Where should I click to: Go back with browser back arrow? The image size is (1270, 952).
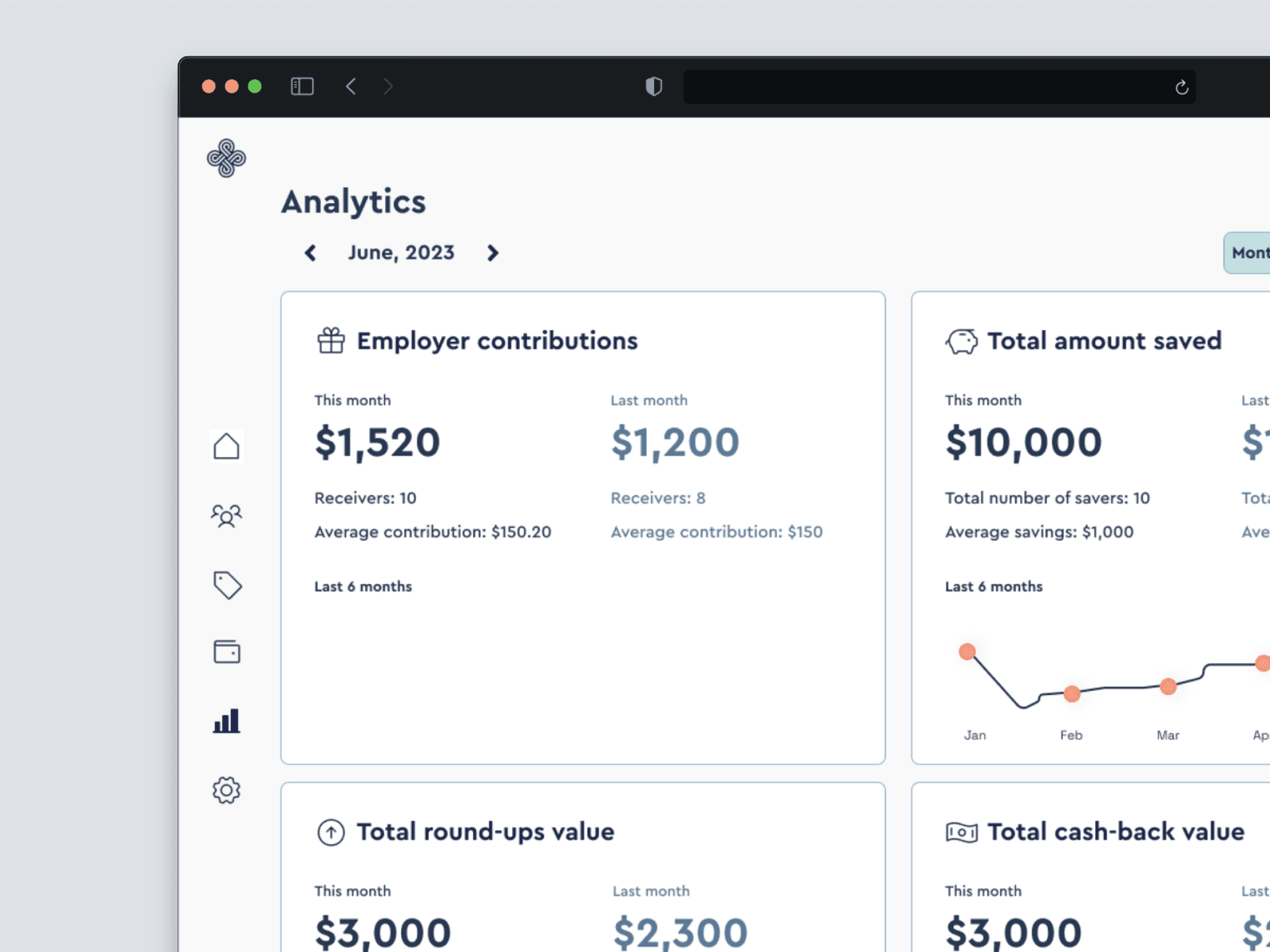pyautogui.click(x=351, y=86)
